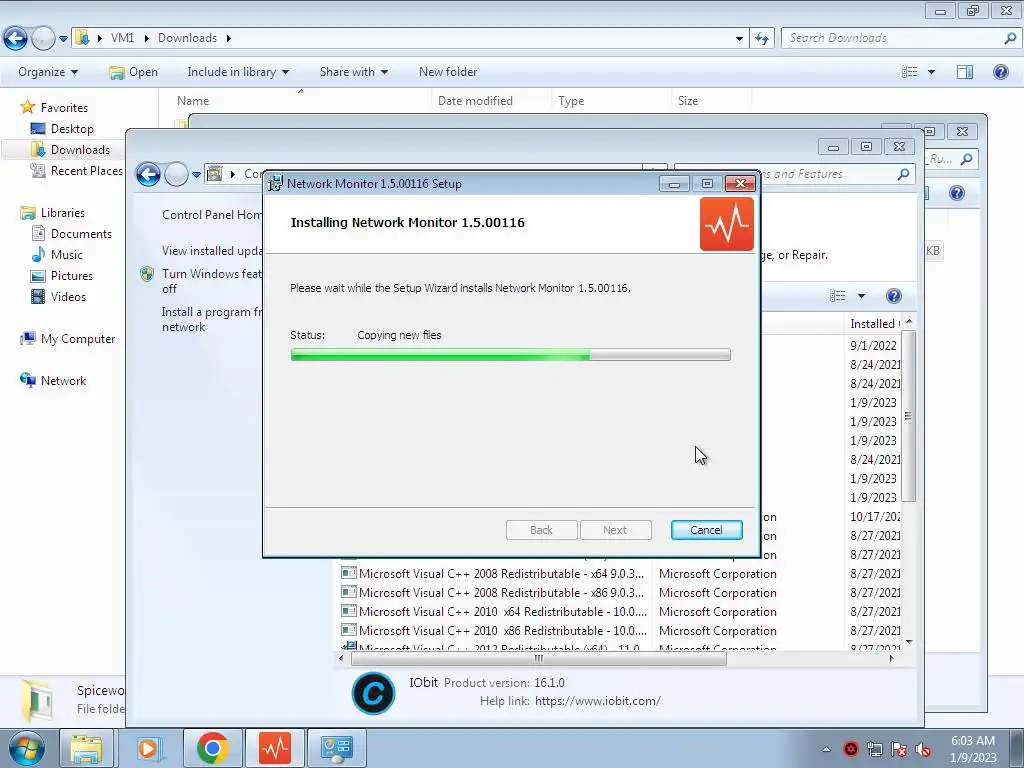Sort files by the Name column
The height and width of the screenshot is (768, 1024).
tap(193, 101)
